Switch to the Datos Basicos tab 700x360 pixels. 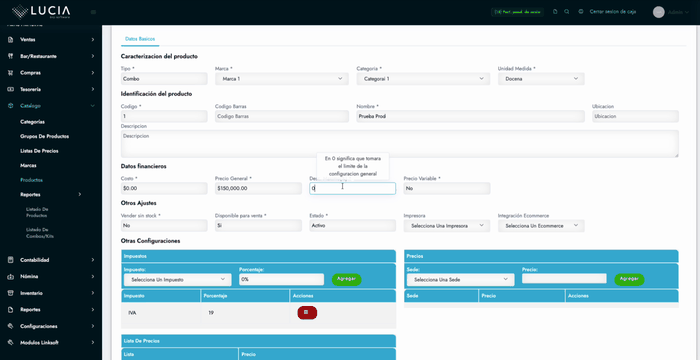point(140,39)
